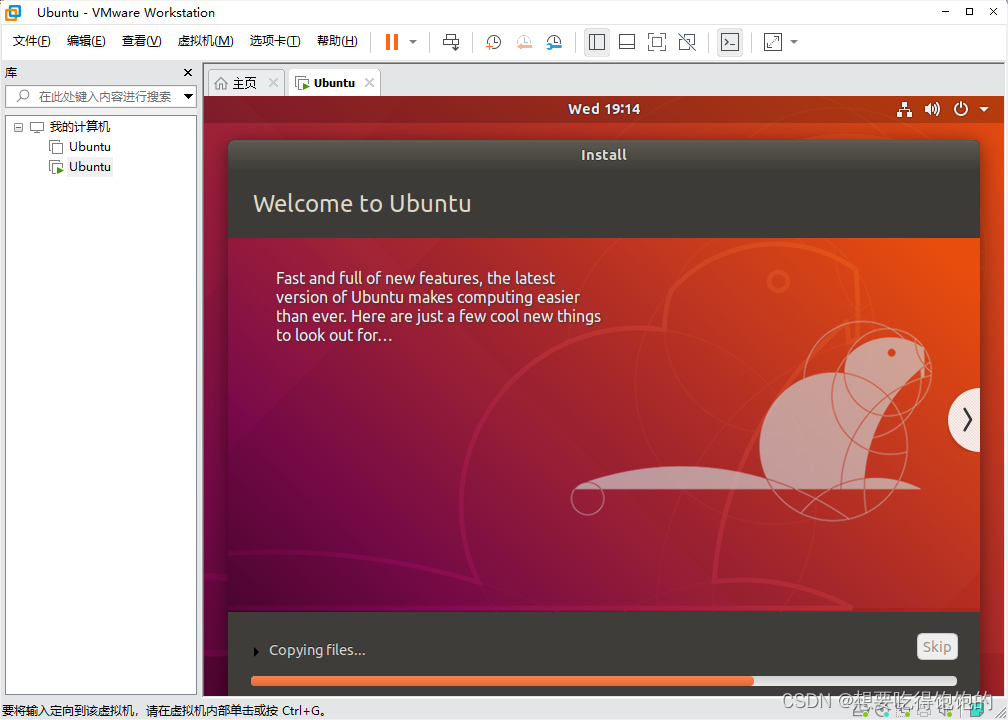
Task: Expand the Ubuntu system menu arrow
Action: [x=984, y=109]
